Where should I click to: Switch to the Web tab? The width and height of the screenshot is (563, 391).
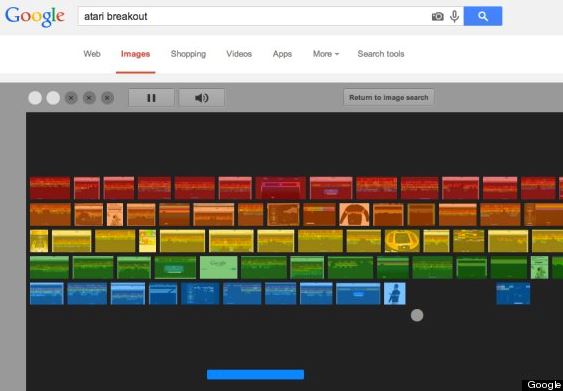point(92,54)
